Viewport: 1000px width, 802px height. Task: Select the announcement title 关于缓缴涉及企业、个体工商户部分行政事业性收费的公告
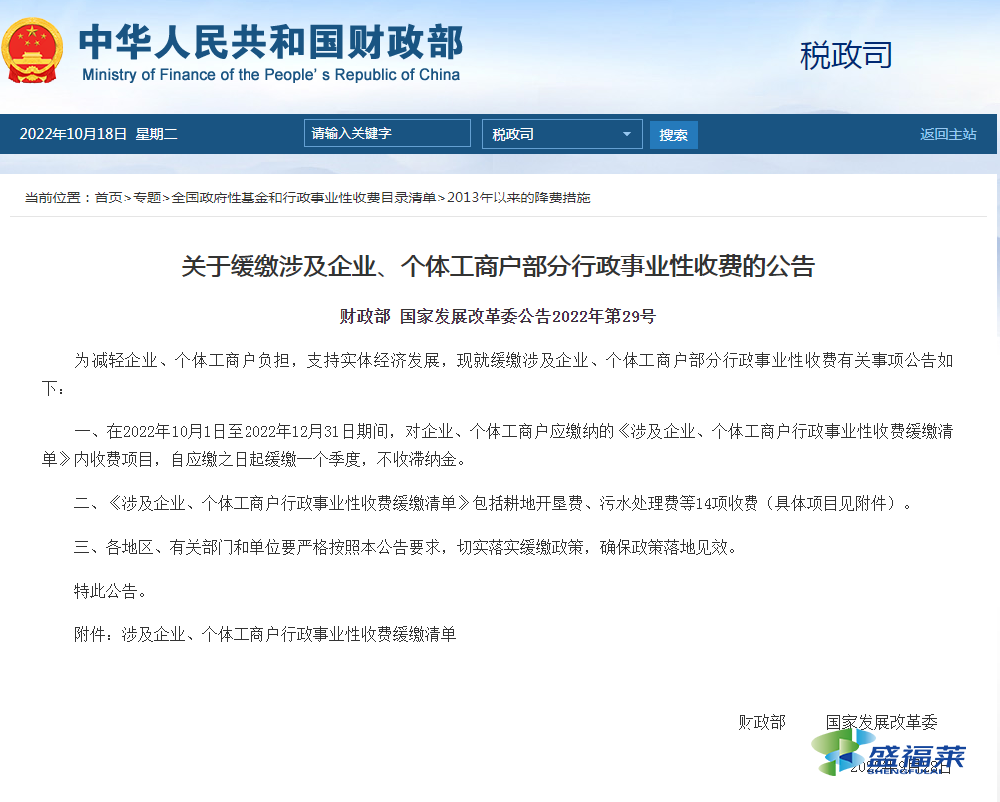coord(498,266)
